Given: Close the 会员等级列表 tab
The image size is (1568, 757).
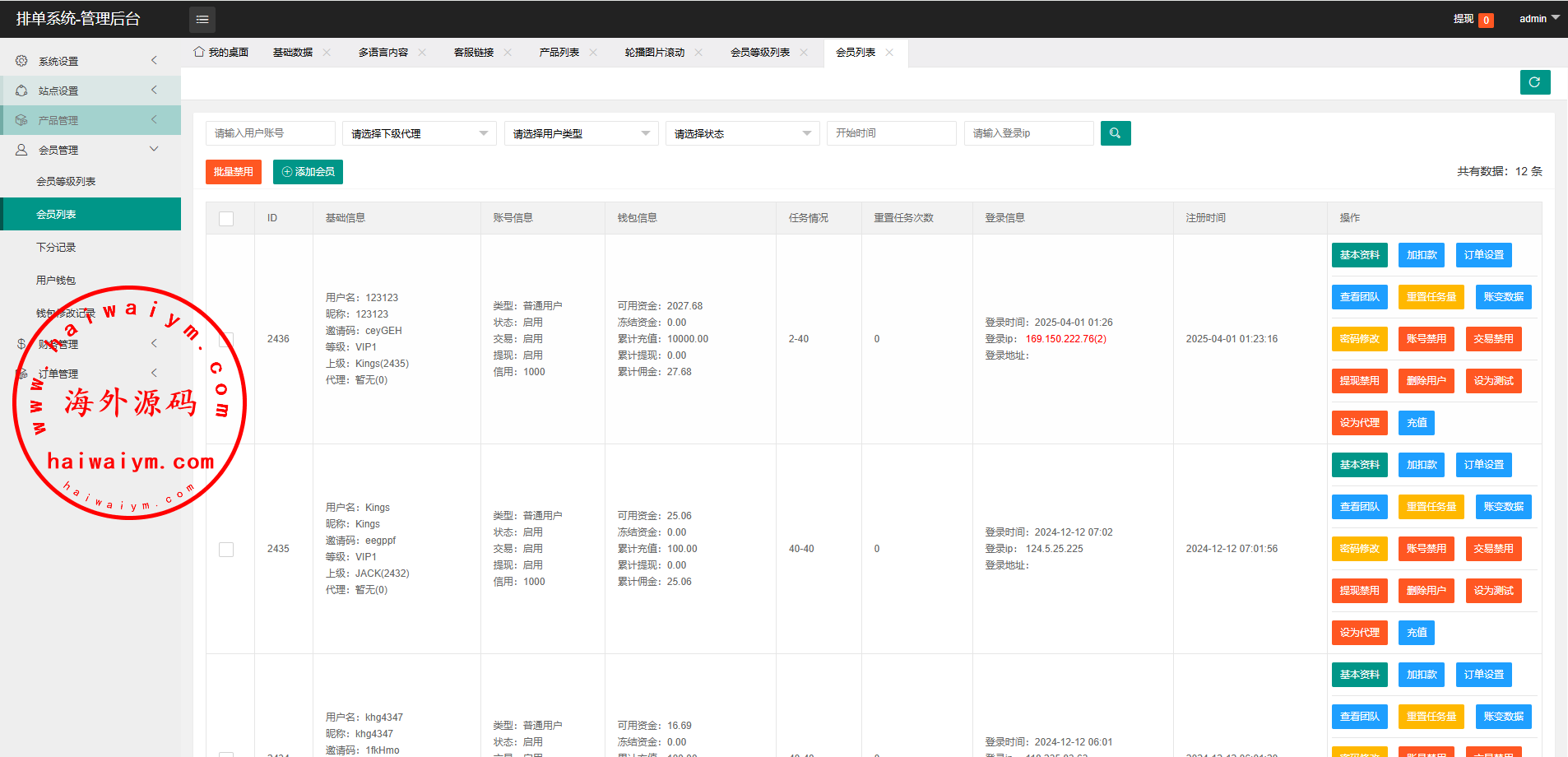Looking at the screenshot, I should point(804,53).
